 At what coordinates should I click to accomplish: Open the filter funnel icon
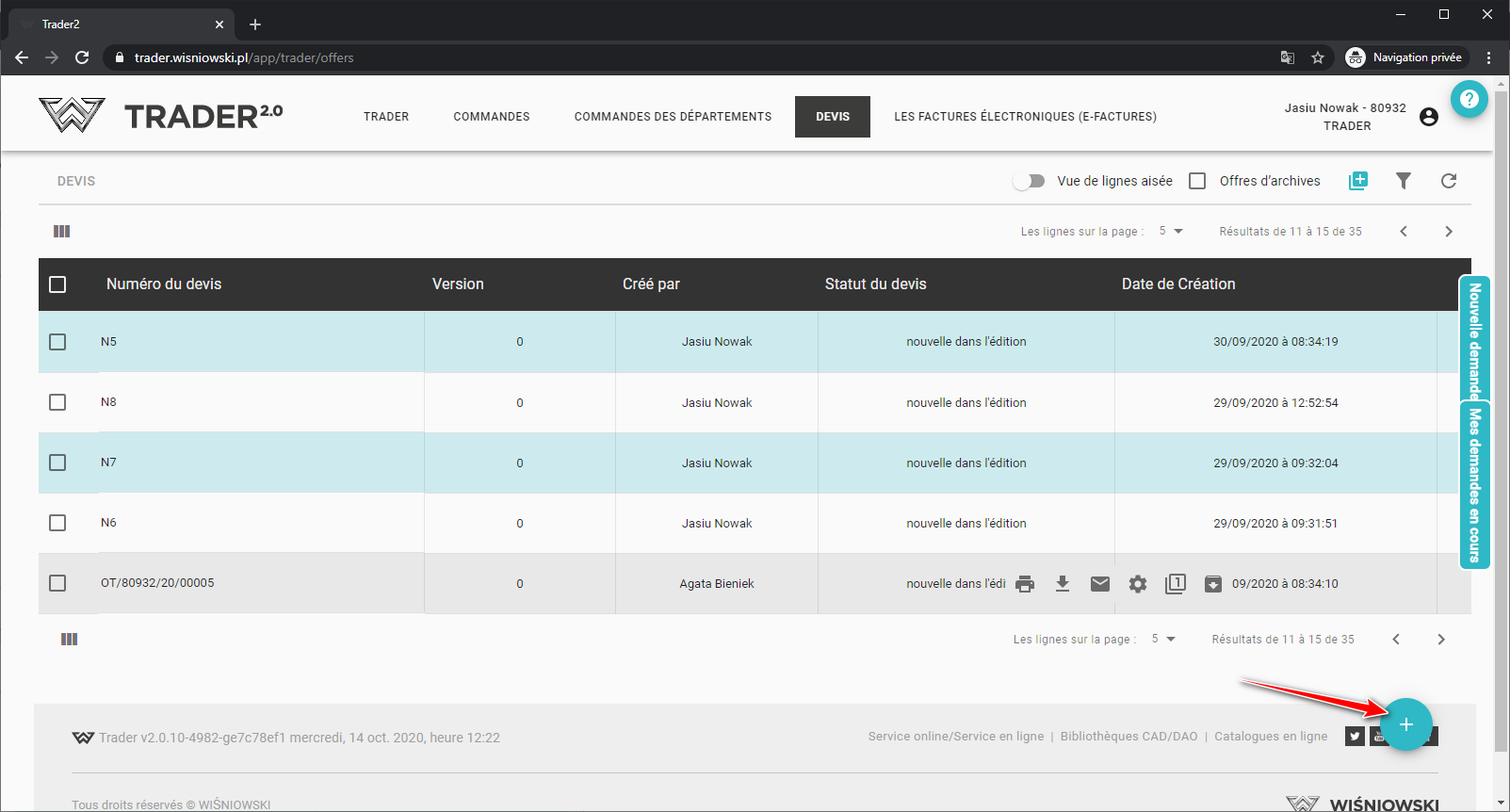1404,181
